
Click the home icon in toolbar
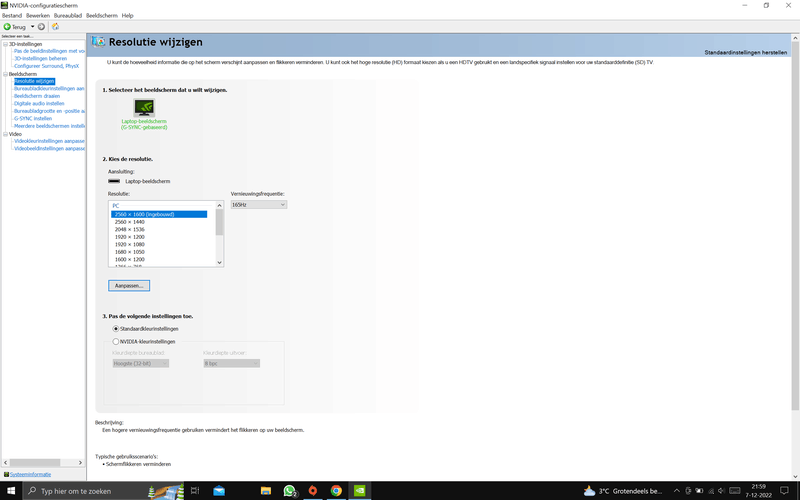click(x=55, y=27)
